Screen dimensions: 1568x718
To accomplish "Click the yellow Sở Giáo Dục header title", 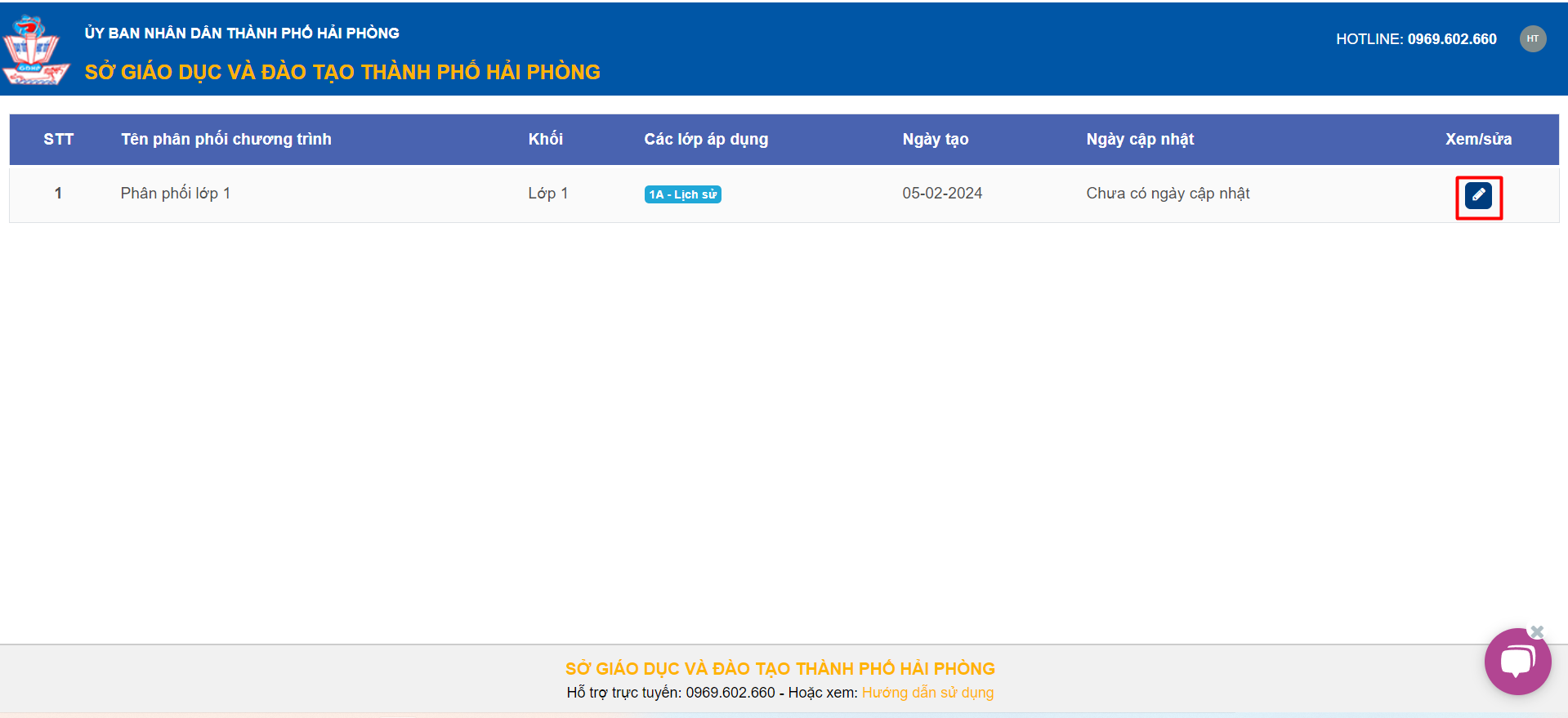I will click(342, 72).
